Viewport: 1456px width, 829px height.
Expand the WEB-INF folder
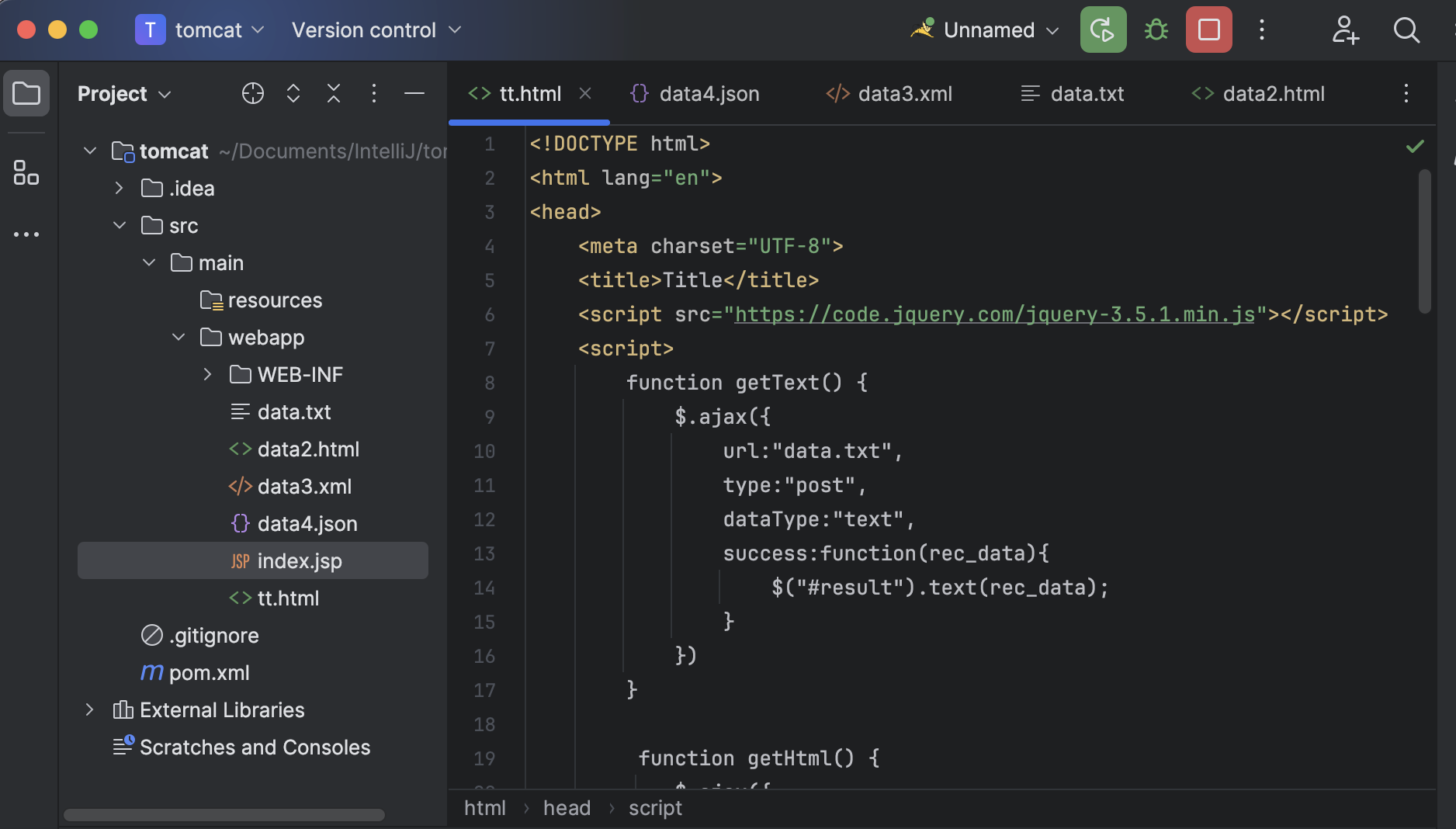207,374
